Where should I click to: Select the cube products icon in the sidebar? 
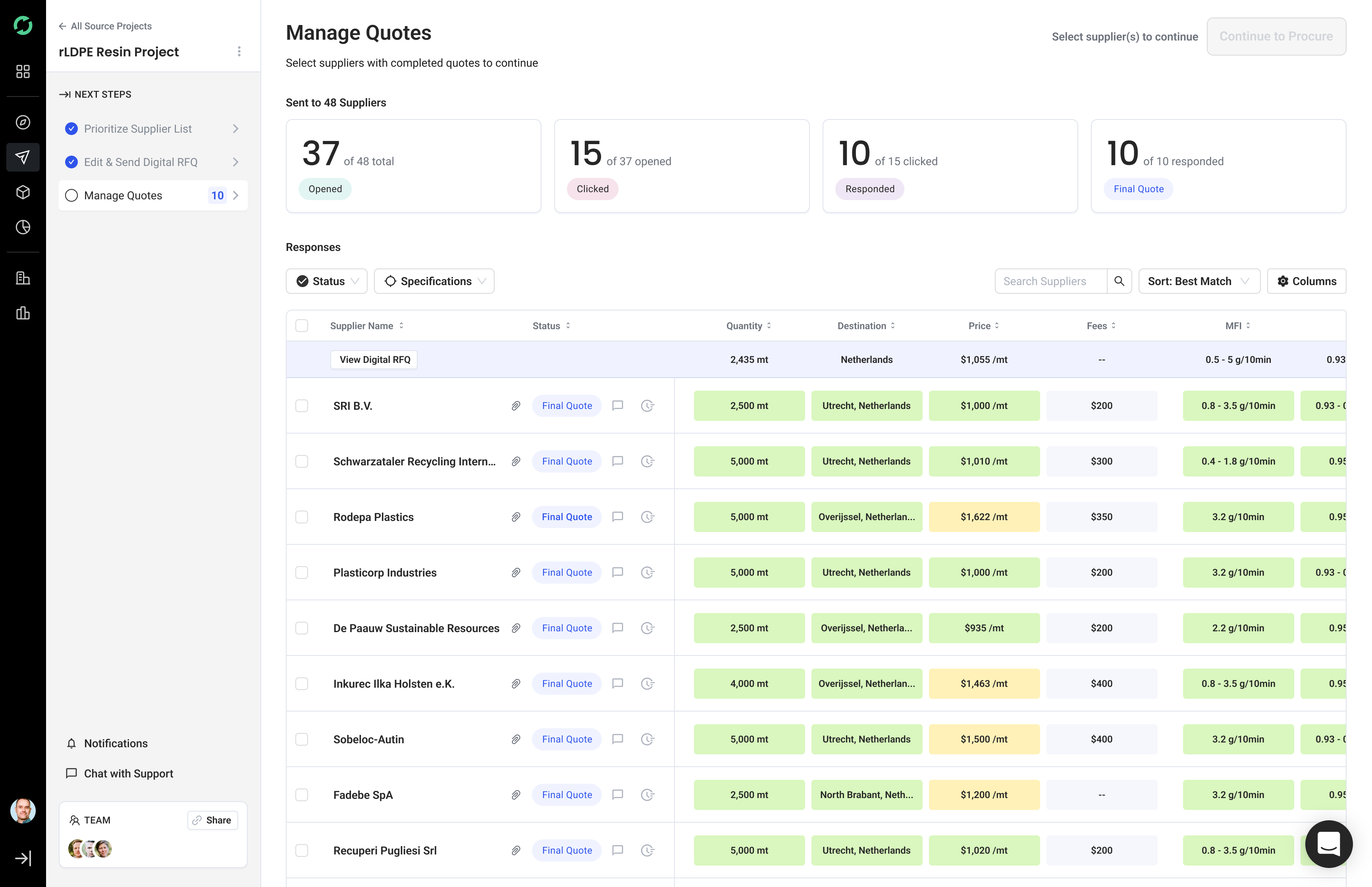[23, 193]
